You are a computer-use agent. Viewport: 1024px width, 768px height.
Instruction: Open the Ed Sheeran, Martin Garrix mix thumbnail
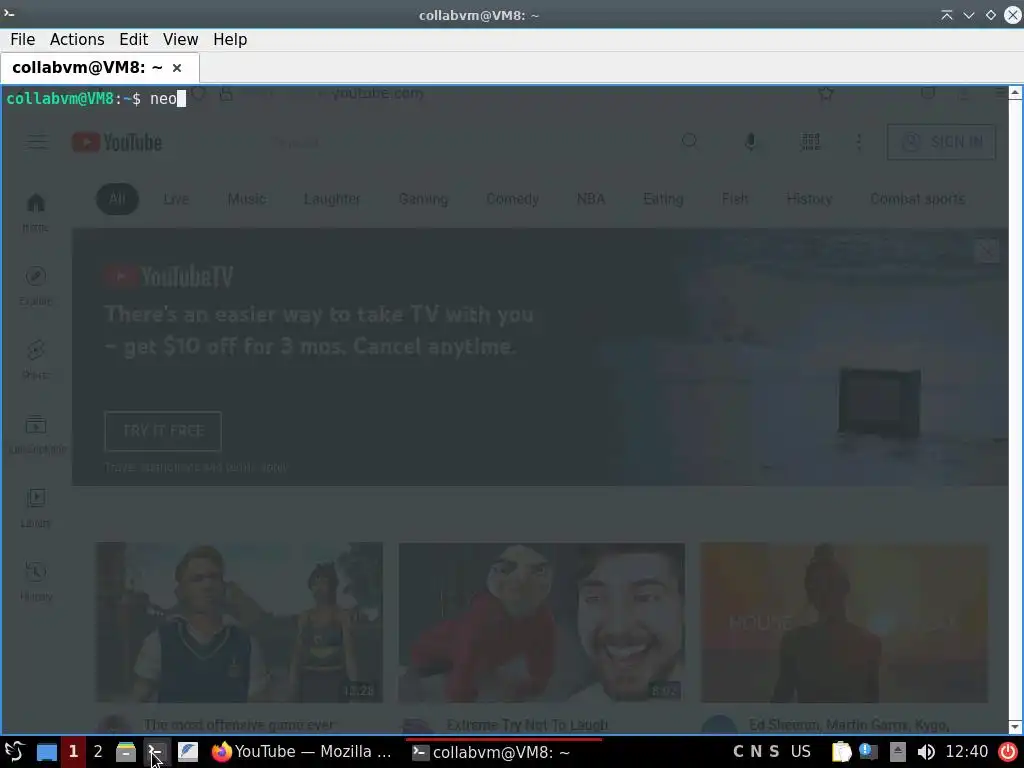[844, 622]
